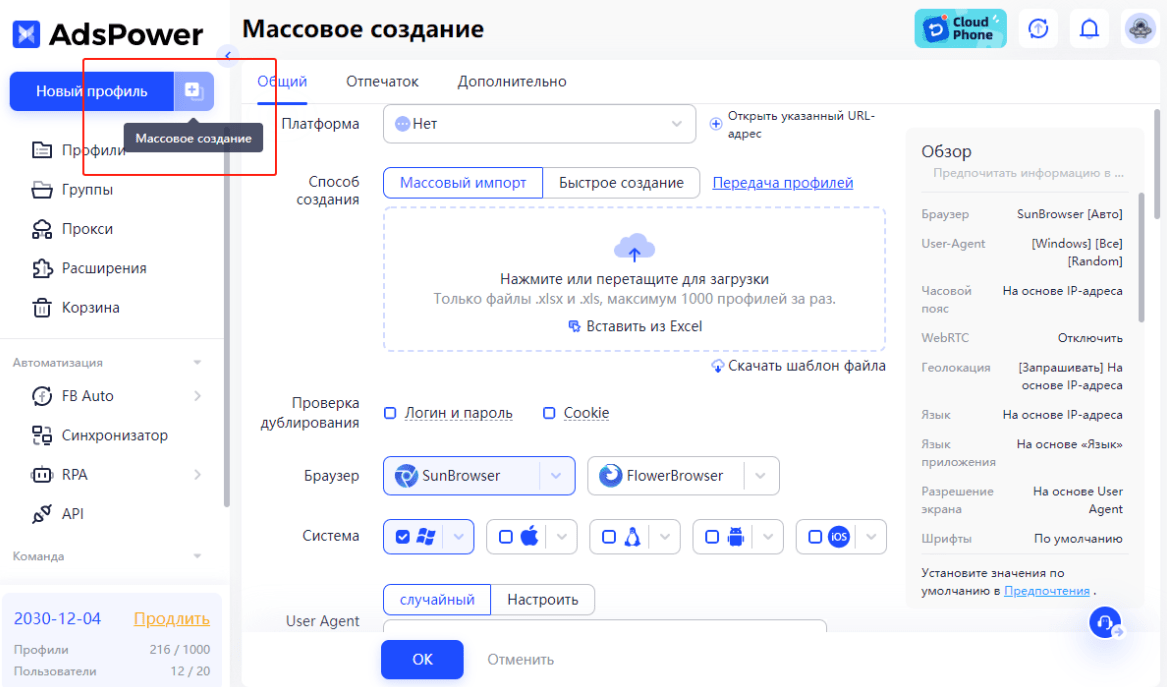Collapse the Команда section
Viewport: 1167px width, 687px height.
click(x=197, y=556)
